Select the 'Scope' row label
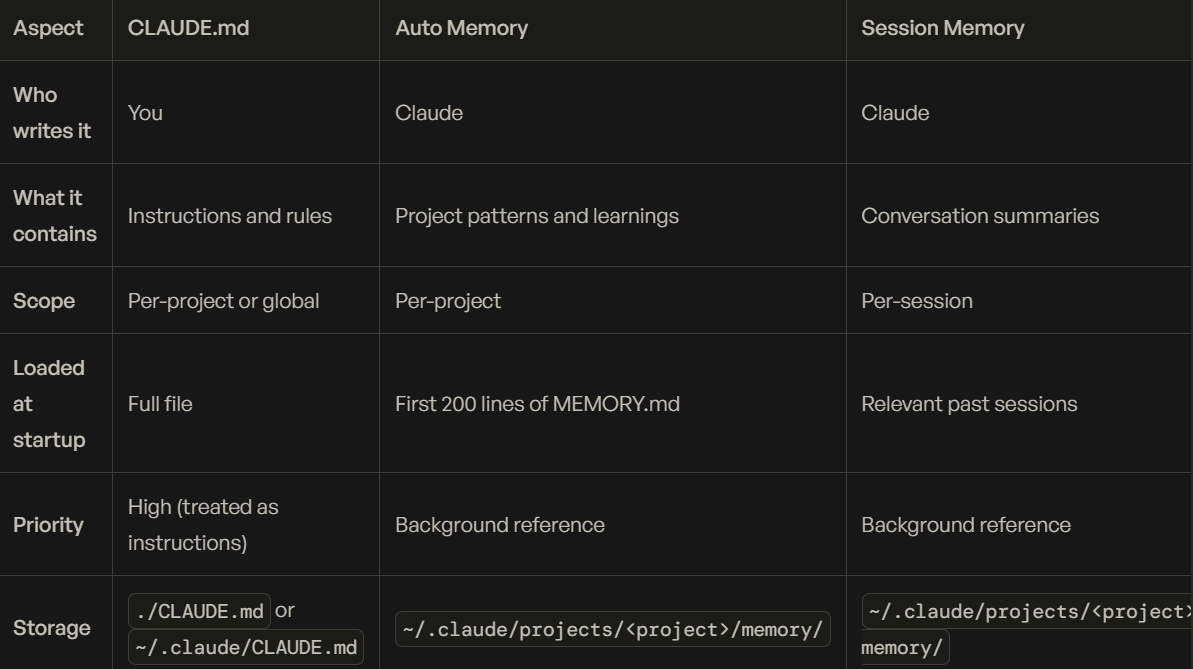 coord(43,301)
